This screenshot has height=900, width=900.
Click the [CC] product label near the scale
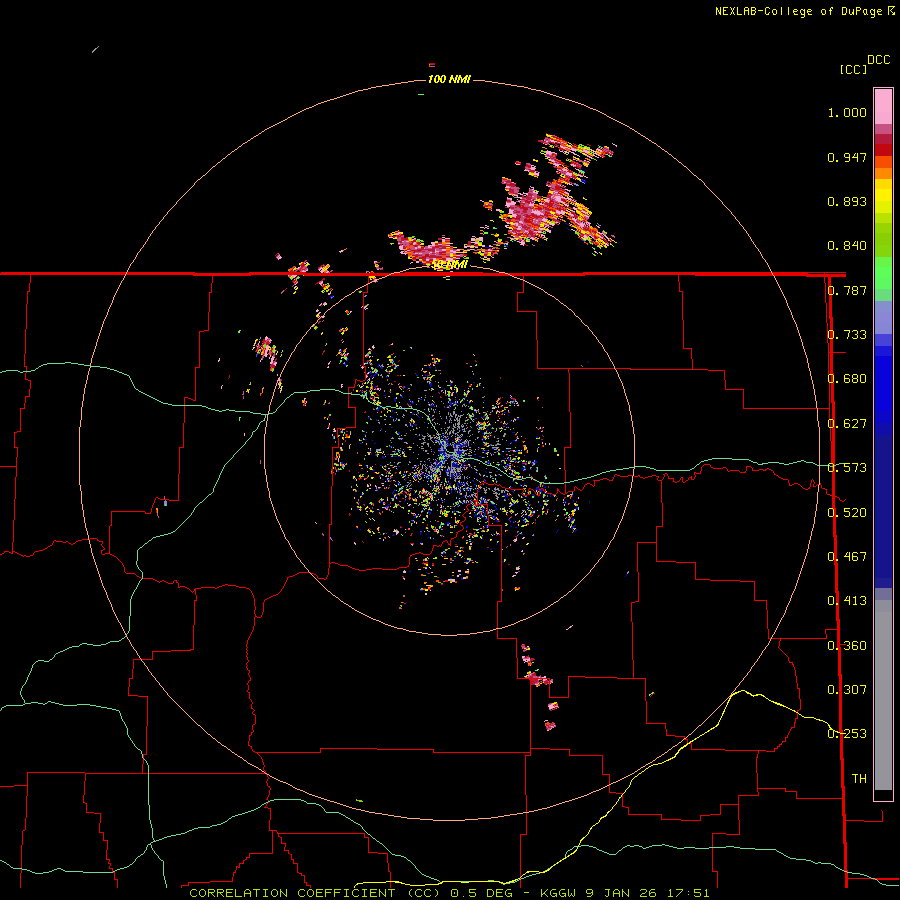click(853, 69)
